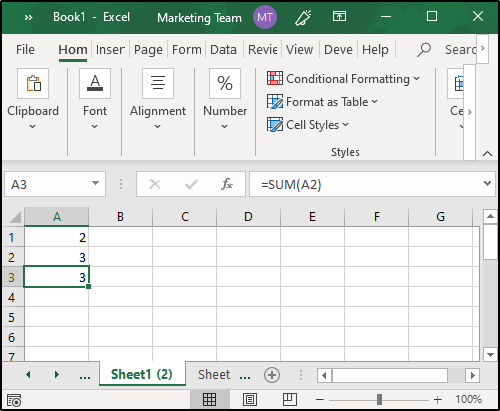This screenshot has width=500, height=411.
Task: Click horizontal scrollbar right arrow
Action: 472,375
